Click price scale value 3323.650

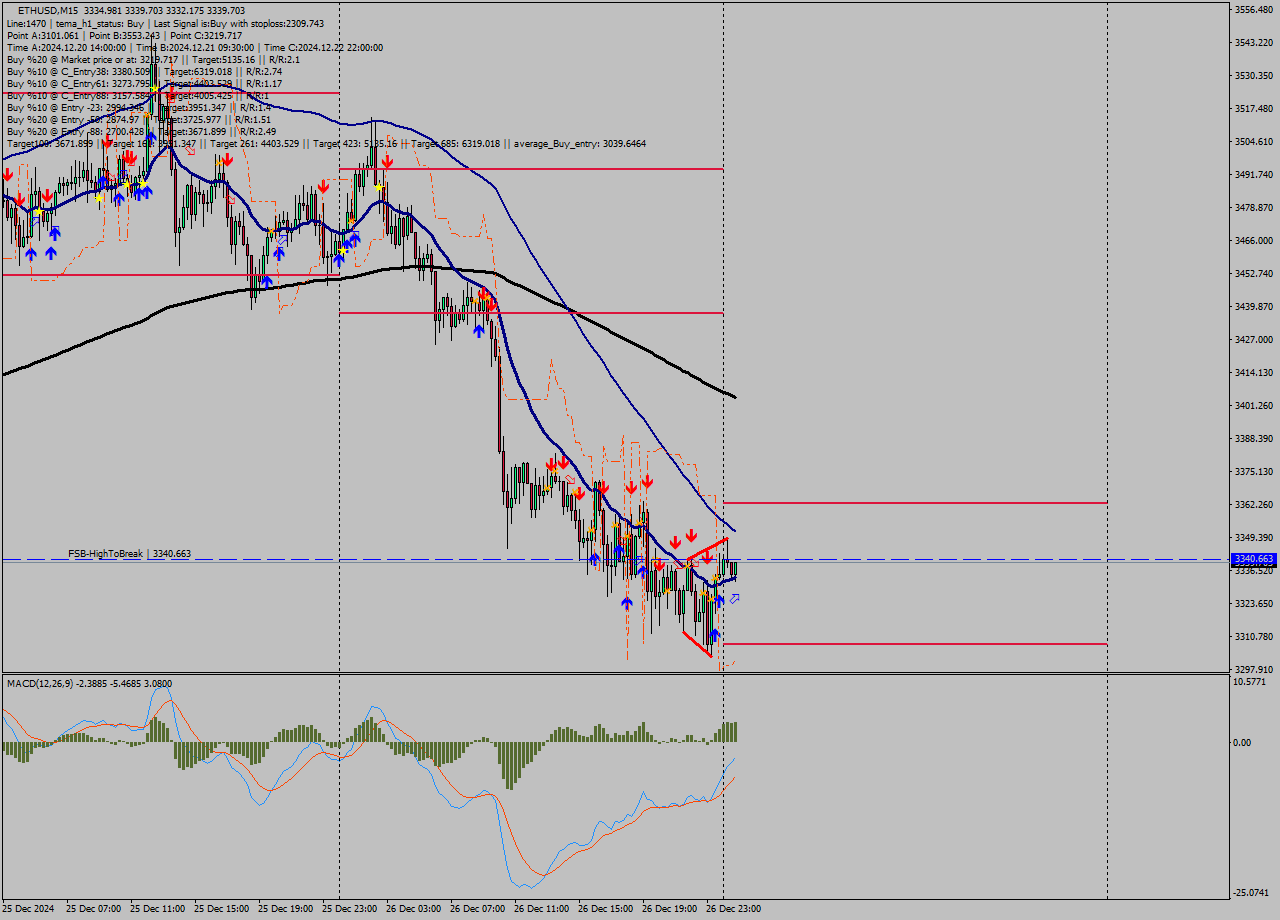[x=1253, y=604]
